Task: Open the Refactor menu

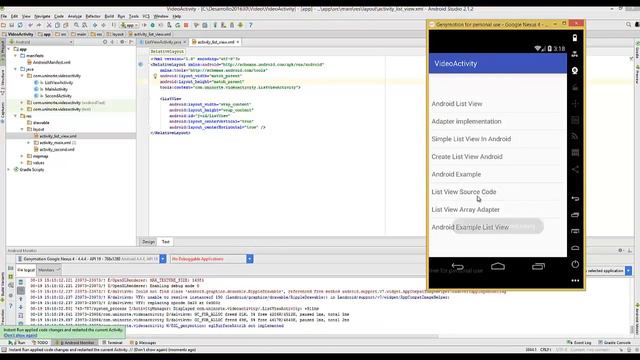Action: click(x=93, y=16)
